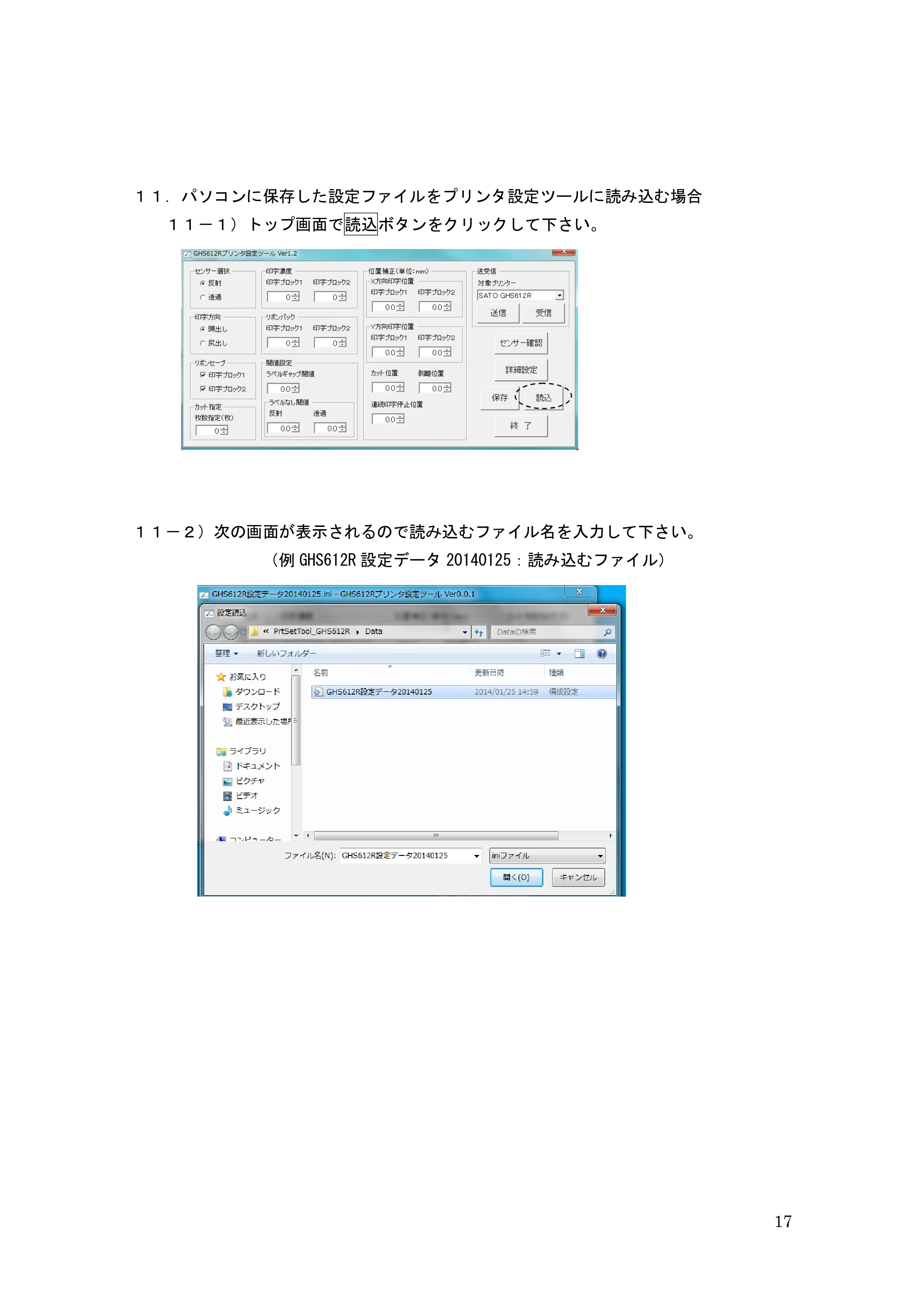Image resolution: width=924 pixels, height=1307 pixels.
Task: Click the 送信 button
Action: coord(498,313)
